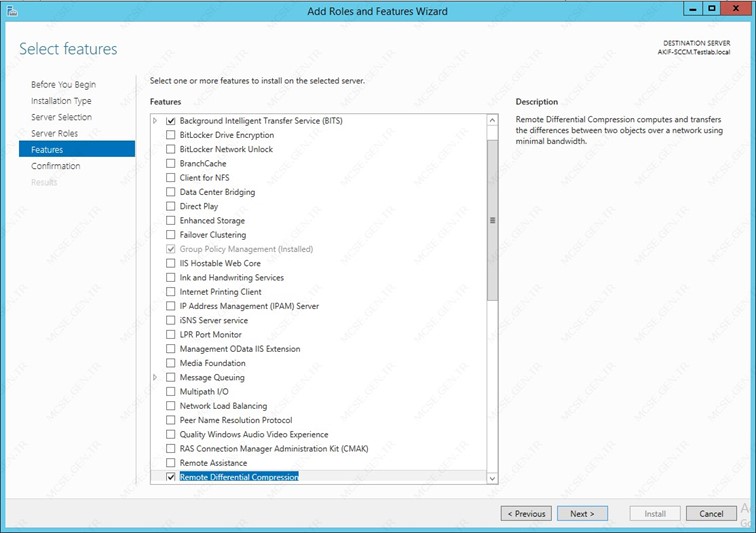
Task: Check Data Center Bridging checkbox
Action: click(x=170, y=192)
